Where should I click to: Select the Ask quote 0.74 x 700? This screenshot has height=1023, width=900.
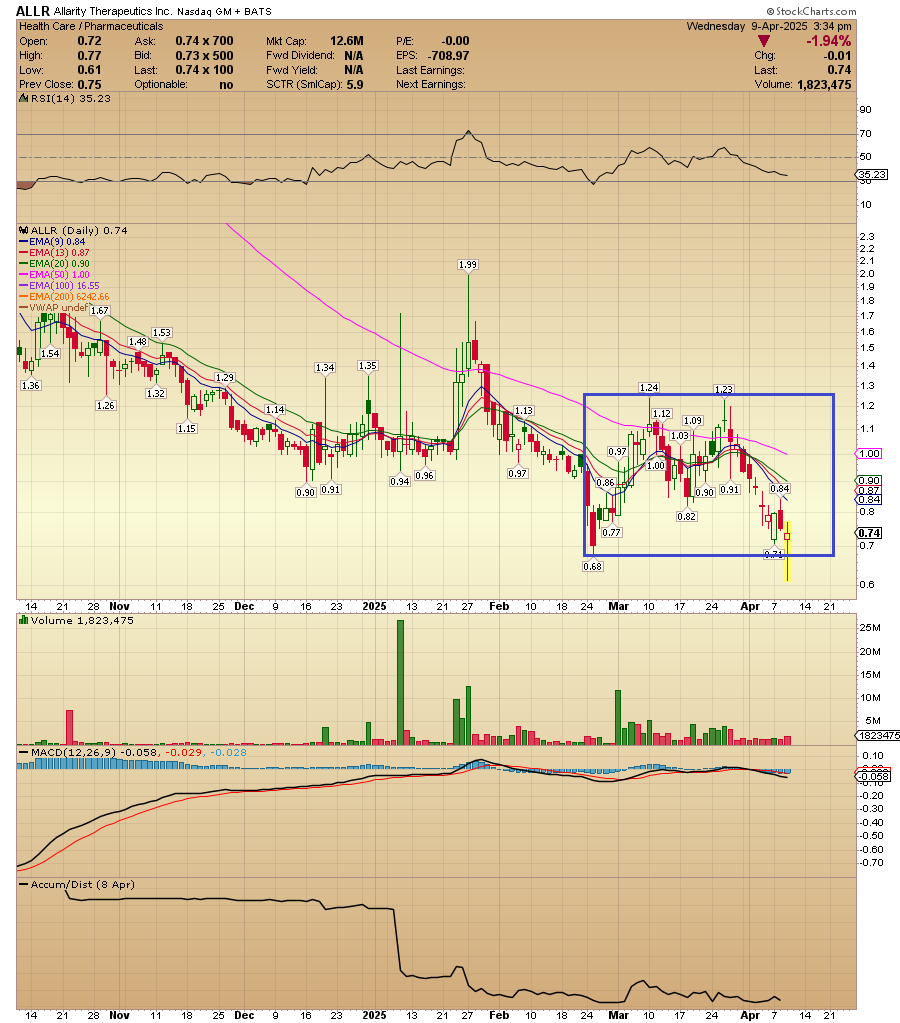204,41
